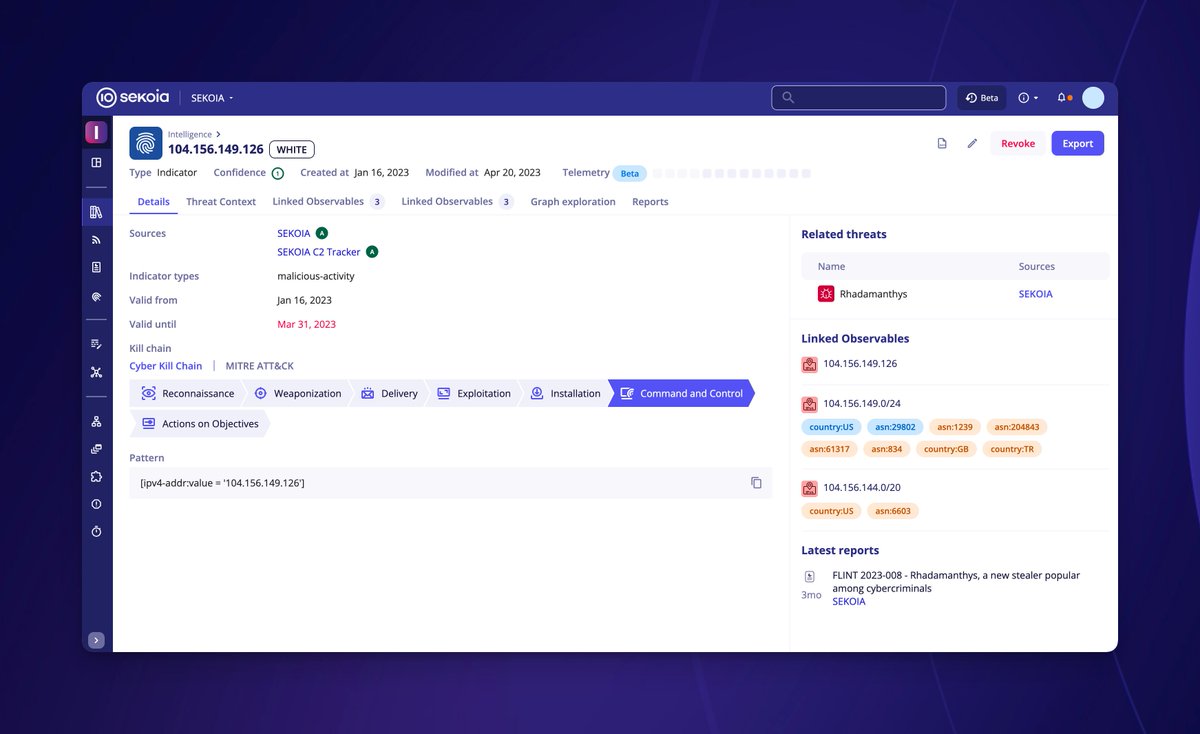Image resolution: width=1200 pixels, height=734 pixels.
Task: Click the confidence level 1 badge
Action: 277,173
